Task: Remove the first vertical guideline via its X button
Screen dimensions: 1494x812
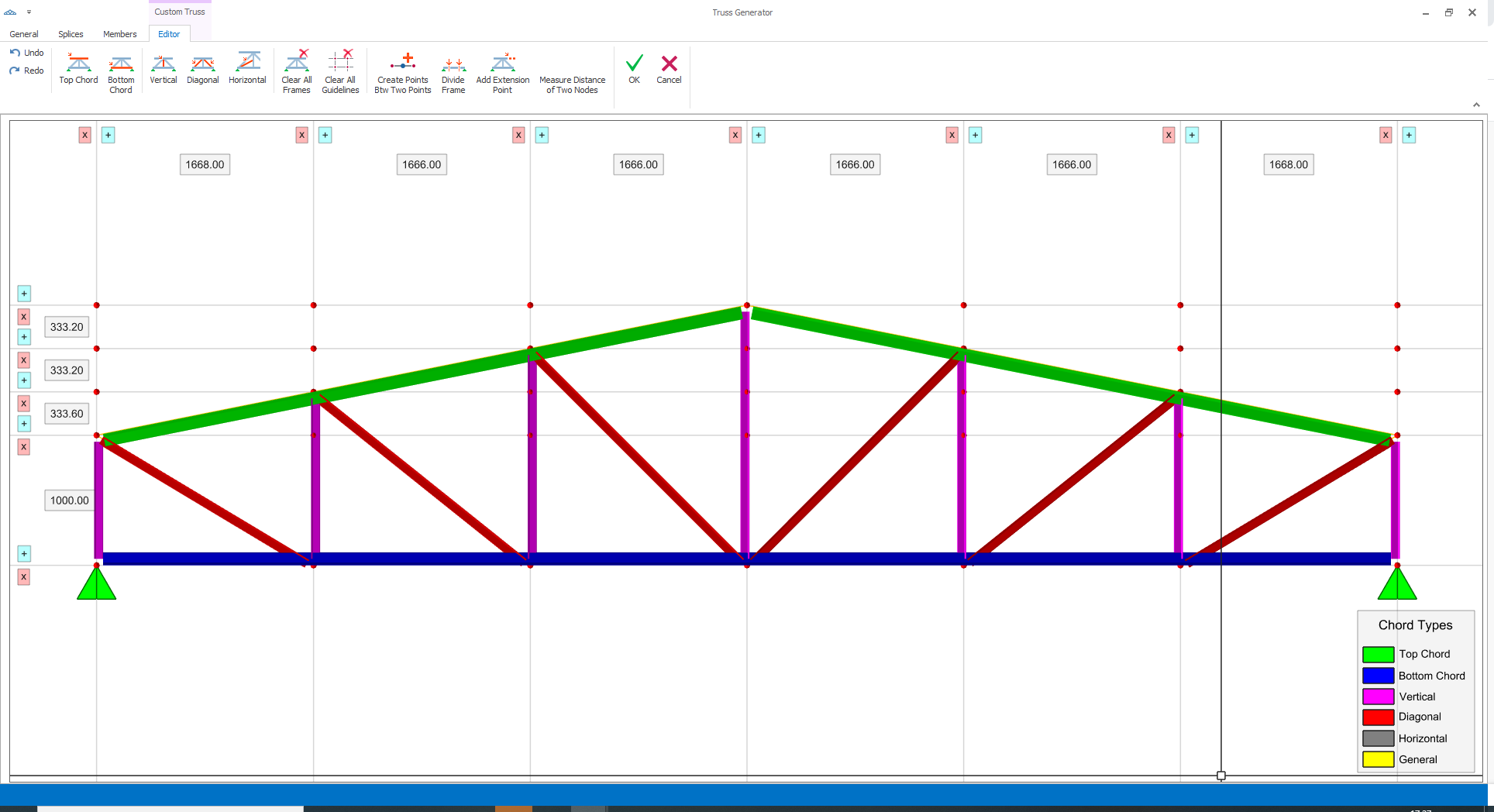Action: coord(84,134)
